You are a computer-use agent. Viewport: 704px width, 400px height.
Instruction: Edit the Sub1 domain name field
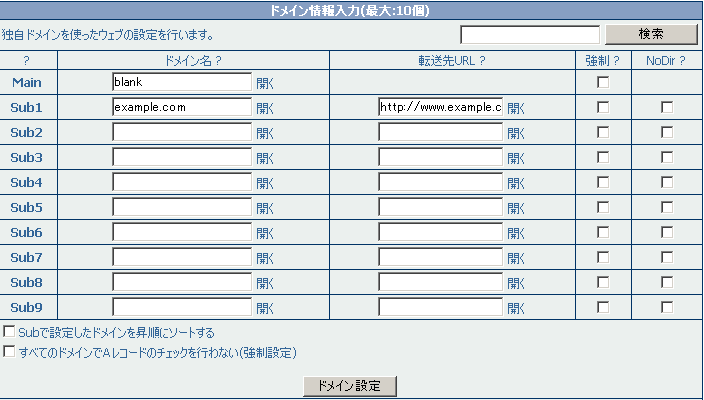[x=182, y=107]
